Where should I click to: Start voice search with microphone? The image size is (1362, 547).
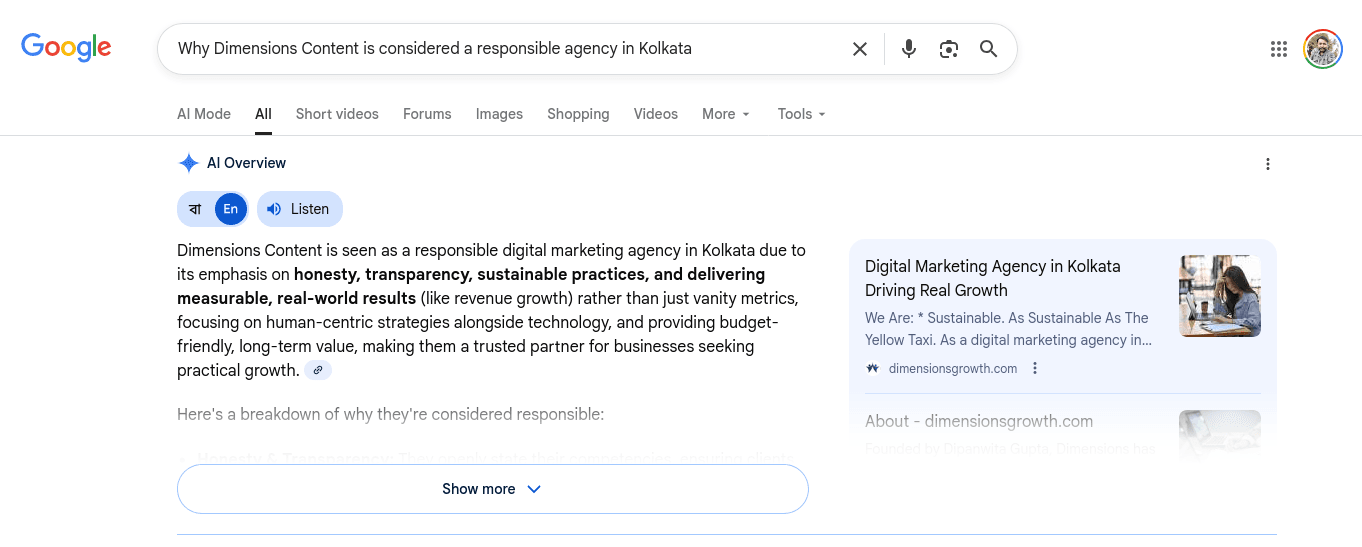click(908, 49)
